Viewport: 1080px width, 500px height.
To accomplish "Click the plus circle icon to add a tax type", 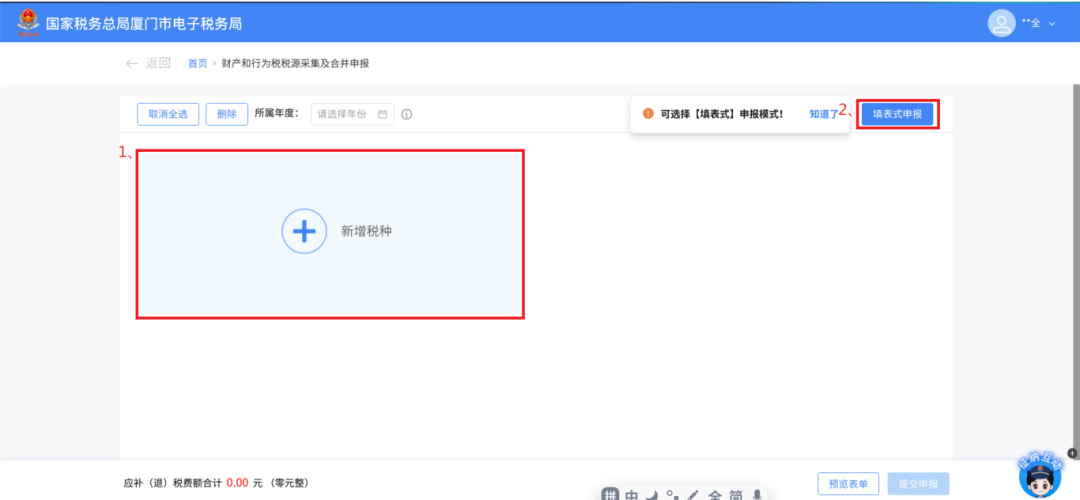I will (304, 231).
